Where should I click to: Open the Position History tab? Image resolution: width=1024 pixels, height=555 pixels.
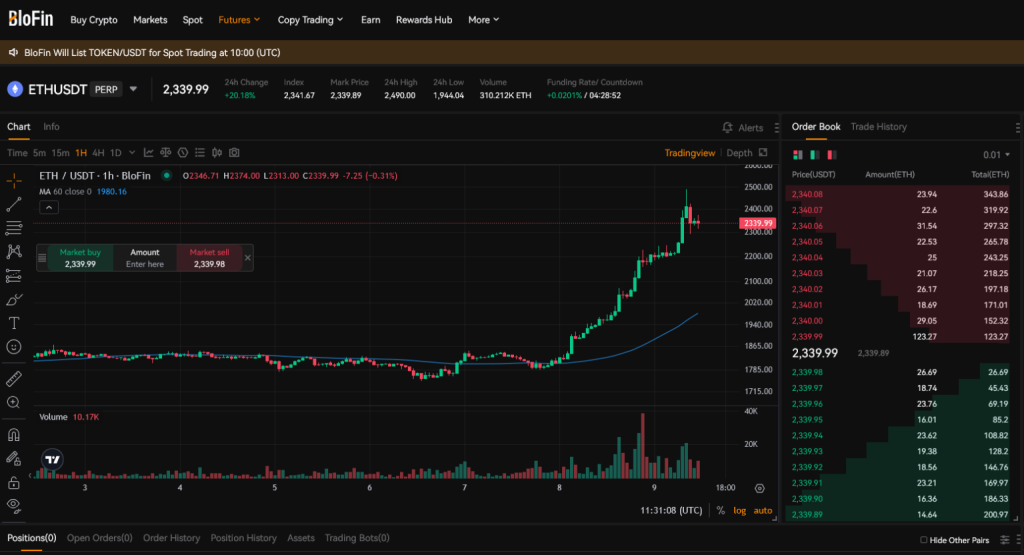coord(244,538)
